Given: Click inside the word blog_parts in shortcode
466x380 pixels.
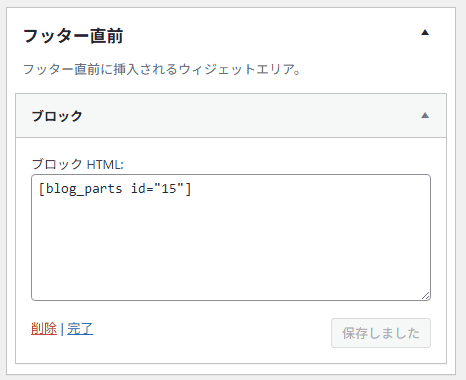Looking at the screenshot, I should 84,189.
